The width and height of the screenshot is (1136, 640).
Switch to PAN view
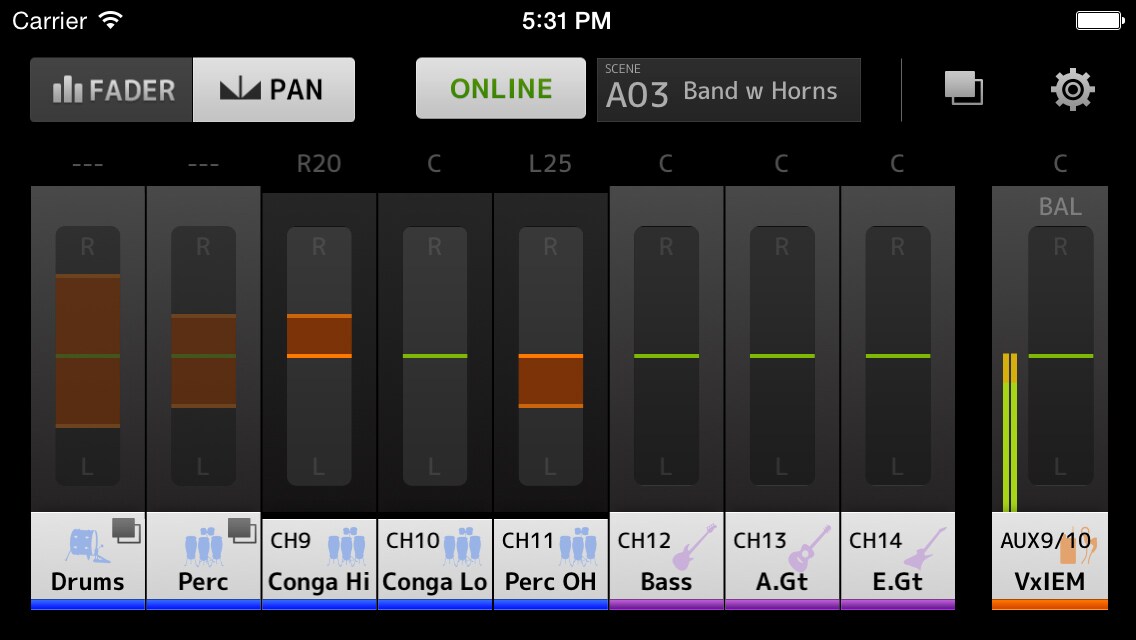pos(274,89)
